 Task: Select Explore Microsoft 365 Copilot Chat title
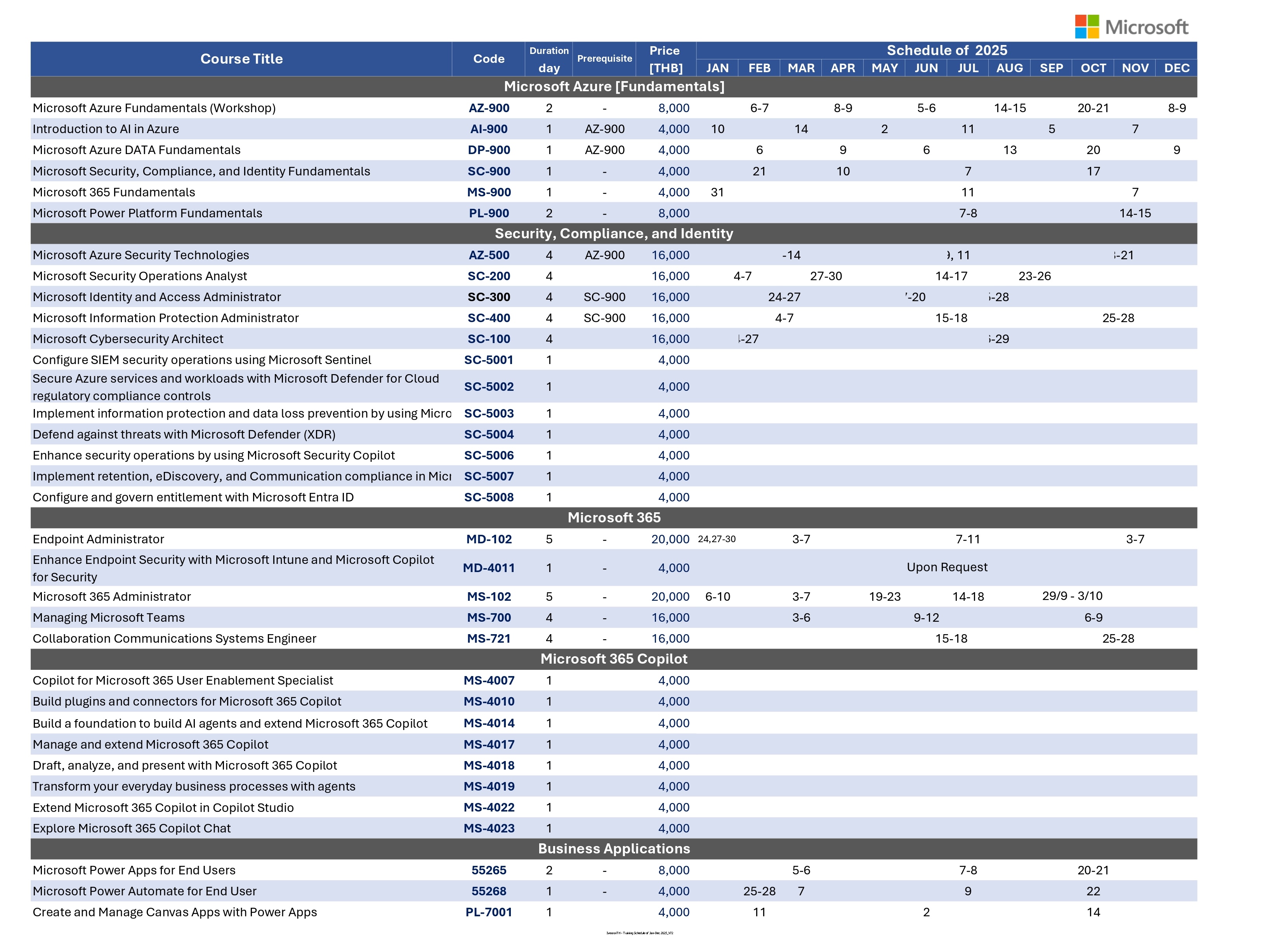click(131, 828)
